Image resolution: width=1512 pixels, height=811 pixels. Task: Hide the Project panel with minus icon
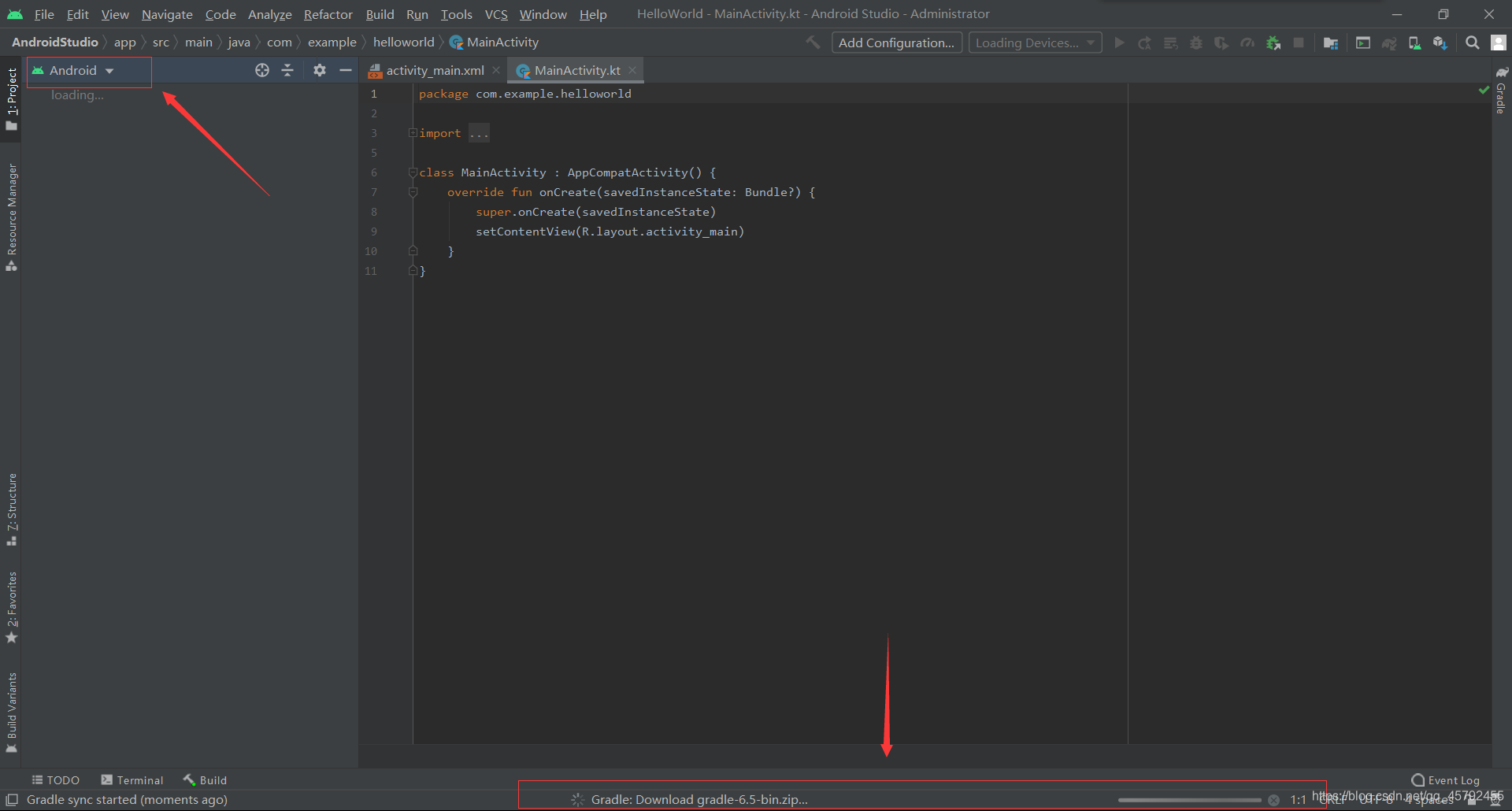[x=345, y=70]
